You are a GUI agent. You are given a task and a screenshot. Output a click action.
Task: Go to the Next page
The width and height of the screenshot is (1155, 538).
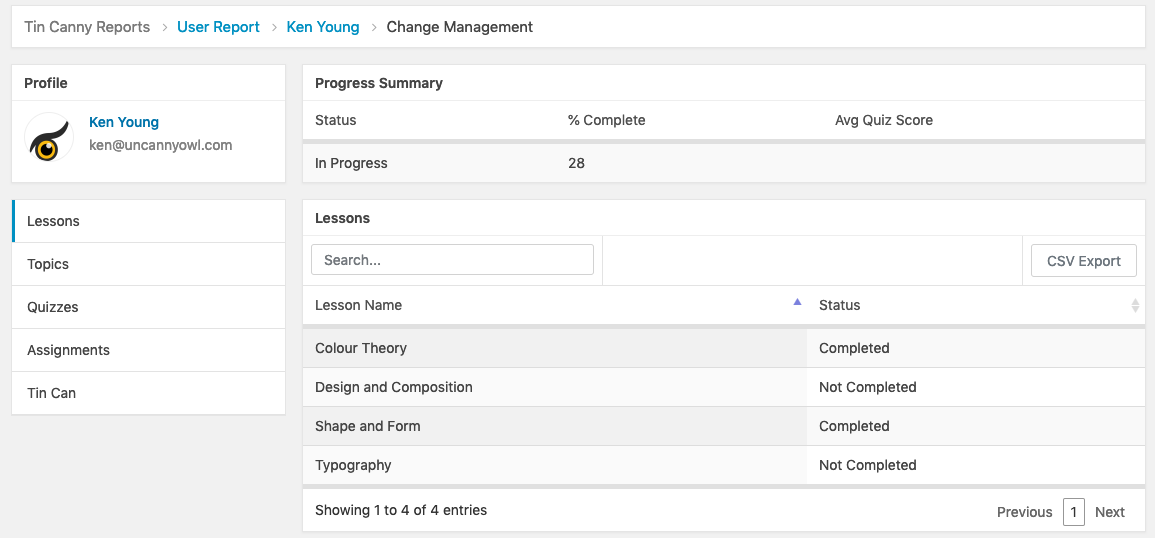1109,512
